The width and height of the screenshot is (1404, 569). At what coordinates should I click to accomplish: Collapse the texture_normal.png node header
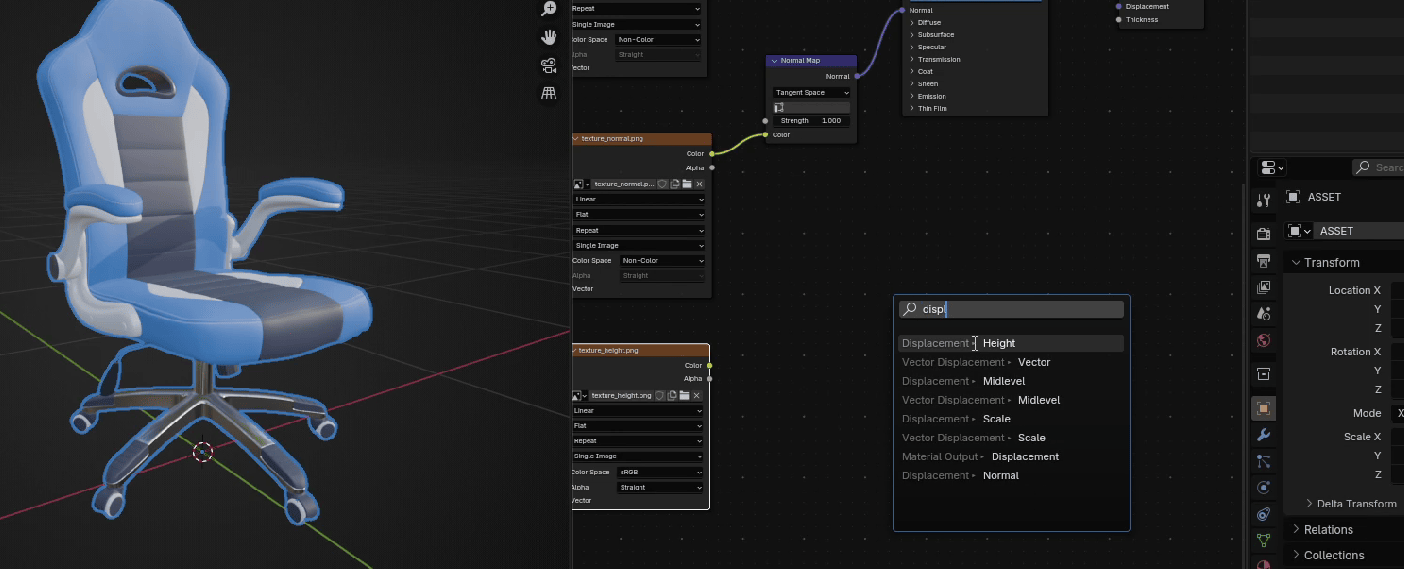[x=576, y=139]
